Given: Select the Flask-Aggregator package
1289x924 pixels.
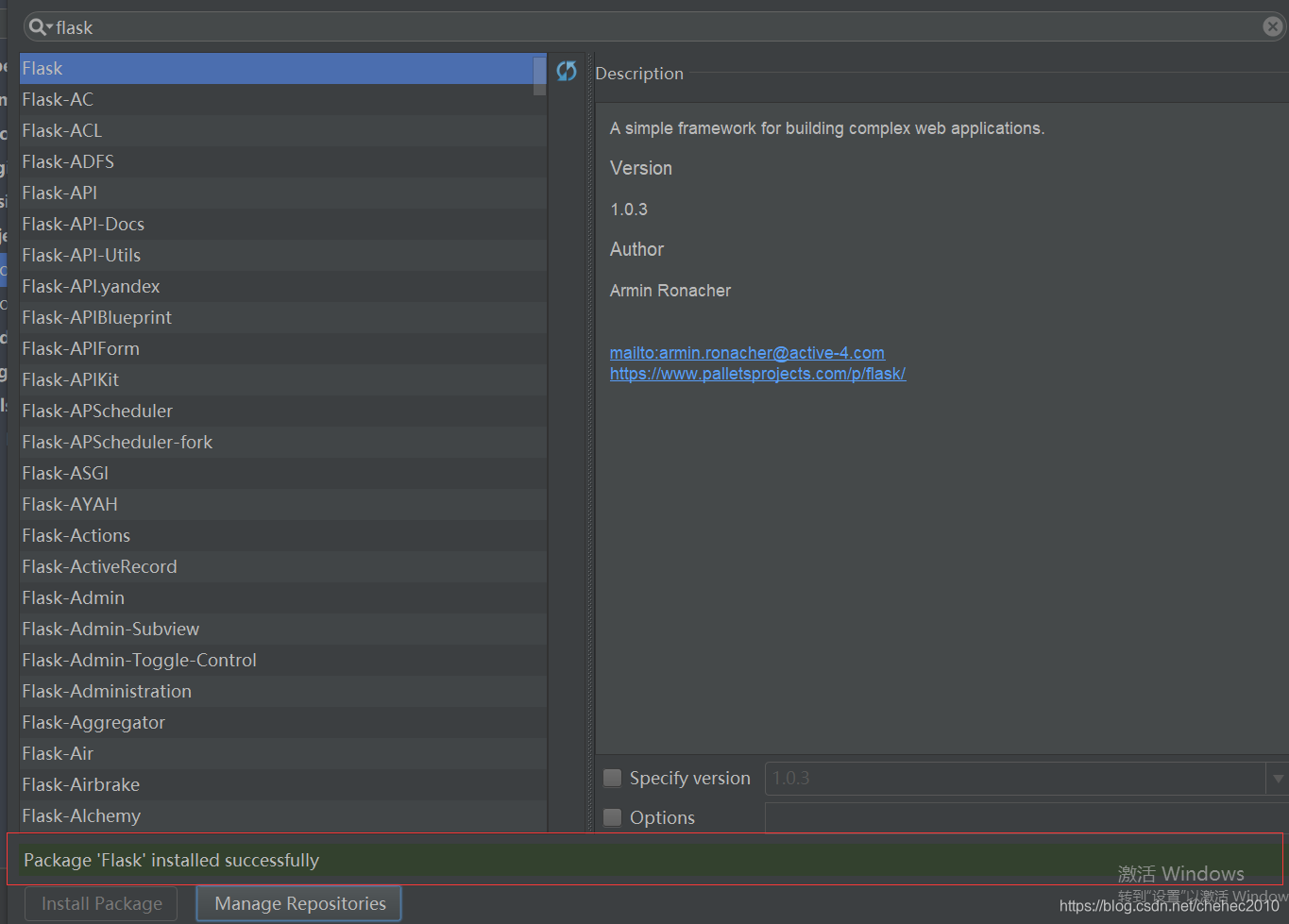Looking at the screenshot, I should click(282, 722).
